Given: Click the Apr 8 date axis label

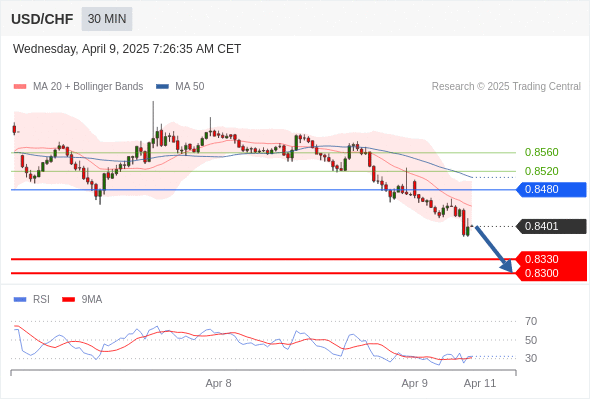Looking at the screenshot, I should coord(218,383).
